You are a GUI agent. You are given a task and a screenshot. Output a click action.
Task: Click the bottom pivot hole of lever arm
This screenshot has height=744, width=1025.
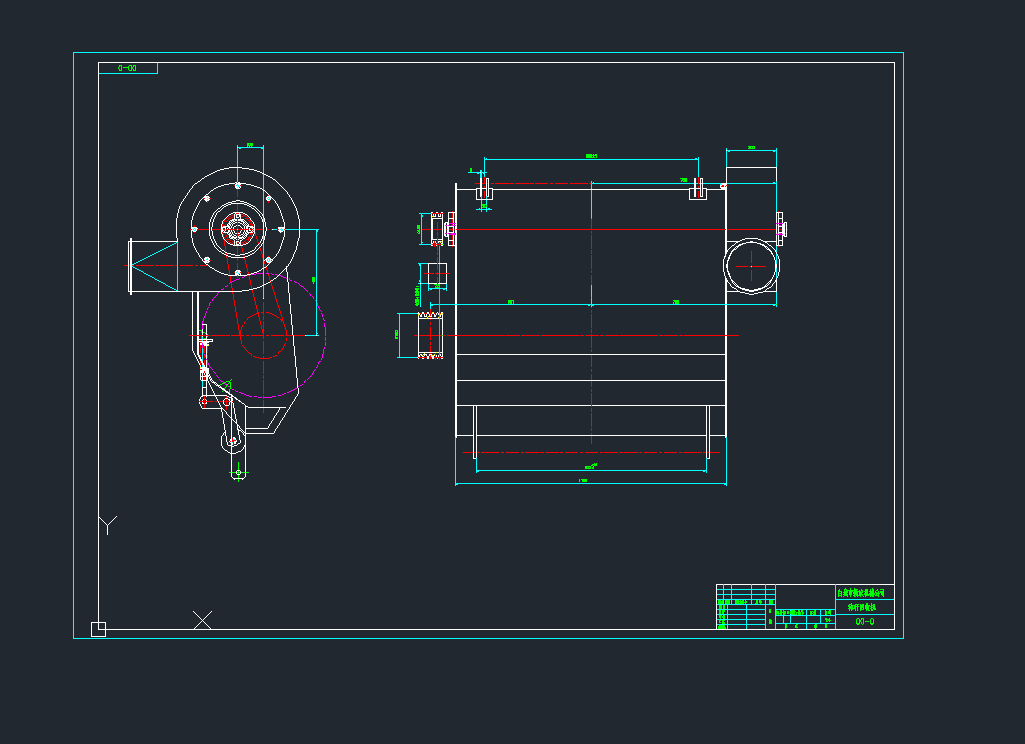click(237, 472)
